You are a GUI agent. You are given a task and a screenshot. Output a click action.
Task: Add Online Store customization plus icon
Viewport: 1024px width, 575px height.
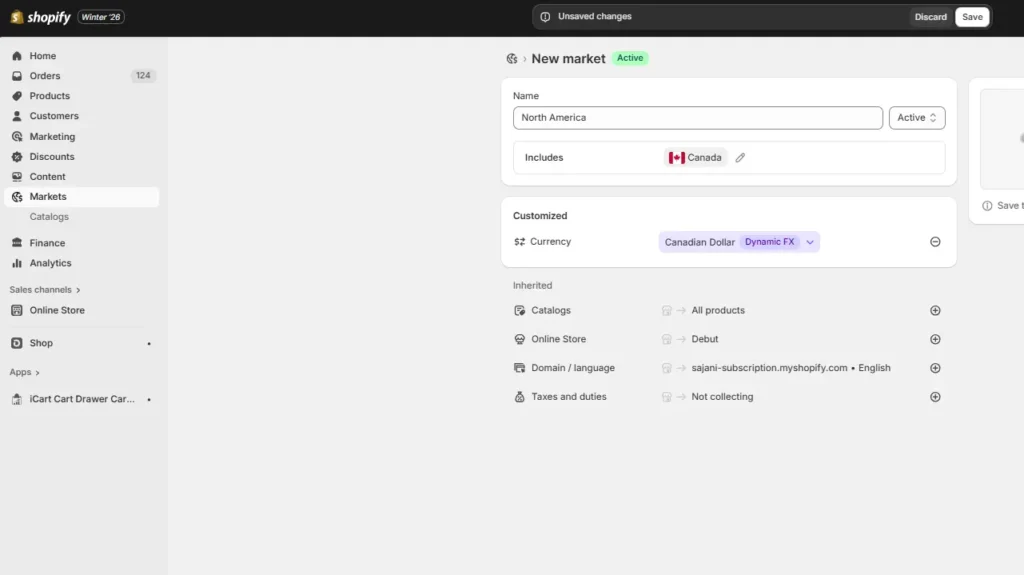click(935, 339)
